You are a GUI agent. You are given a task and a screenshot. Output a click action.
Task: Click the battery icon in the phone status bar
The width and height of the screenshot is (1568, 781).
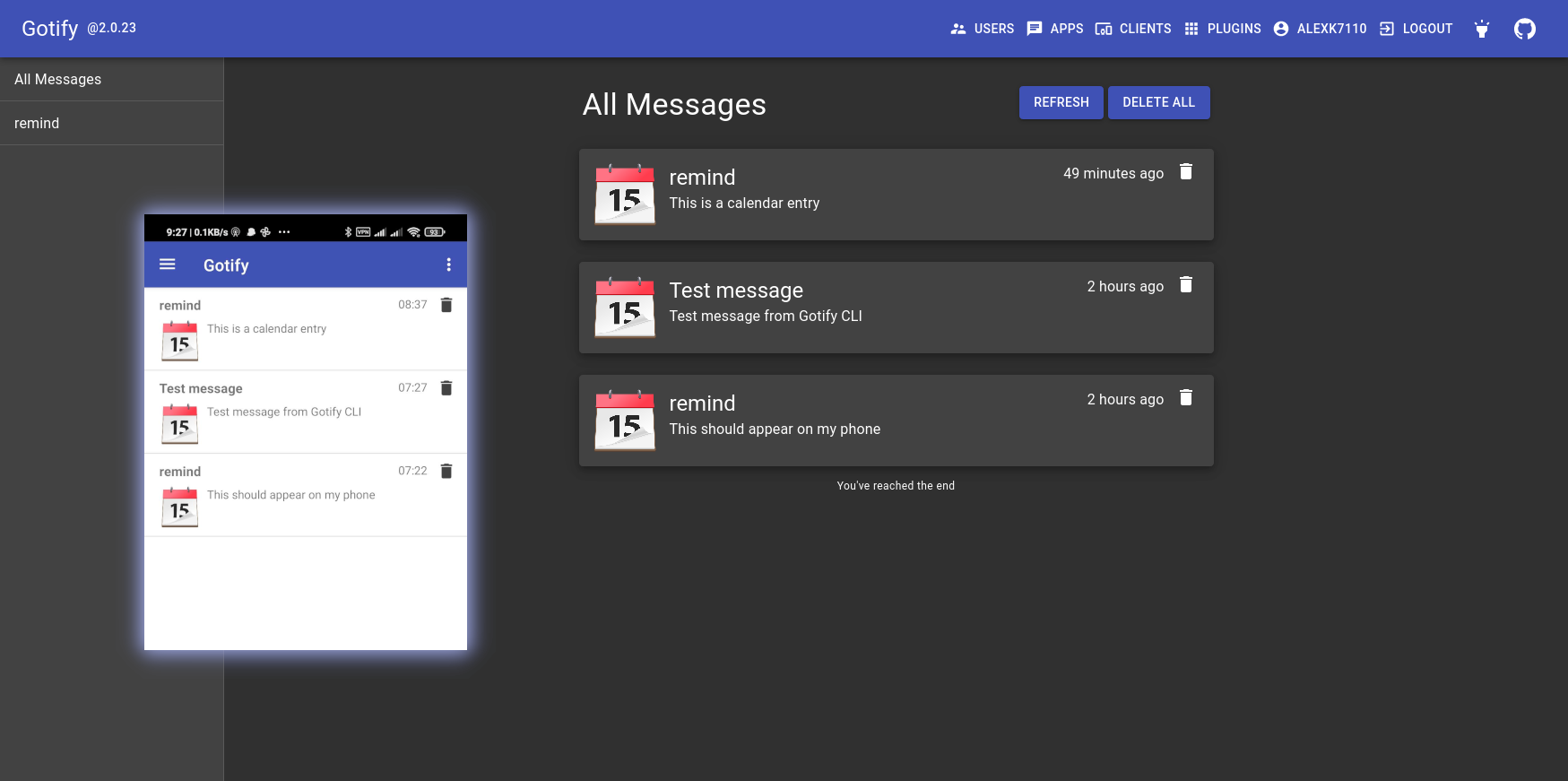[x=435, y=231]
